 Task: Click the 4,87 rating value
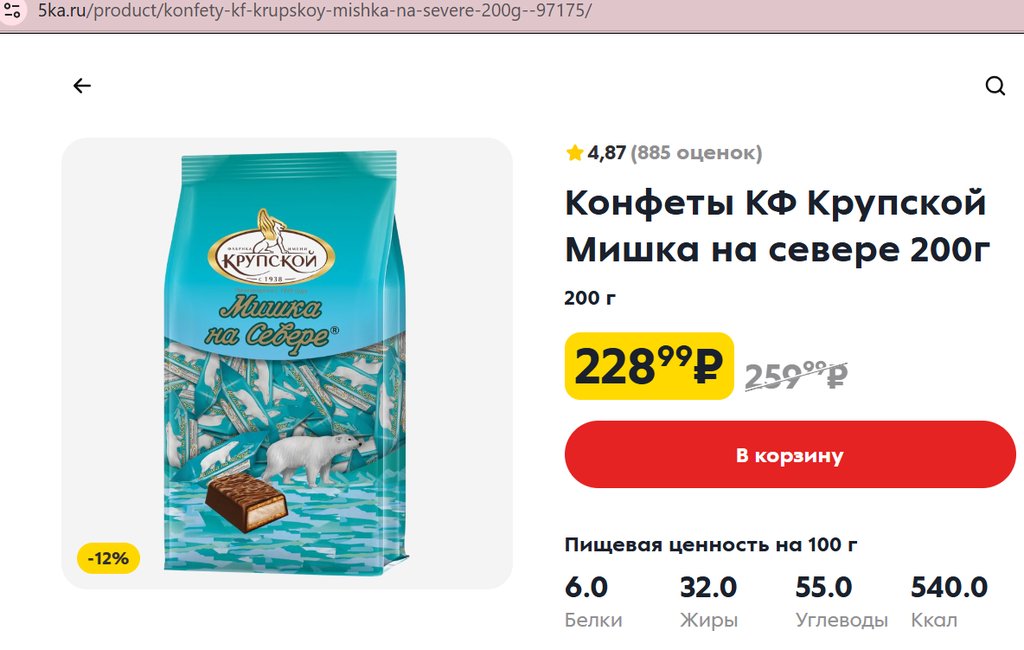[607, 153]
